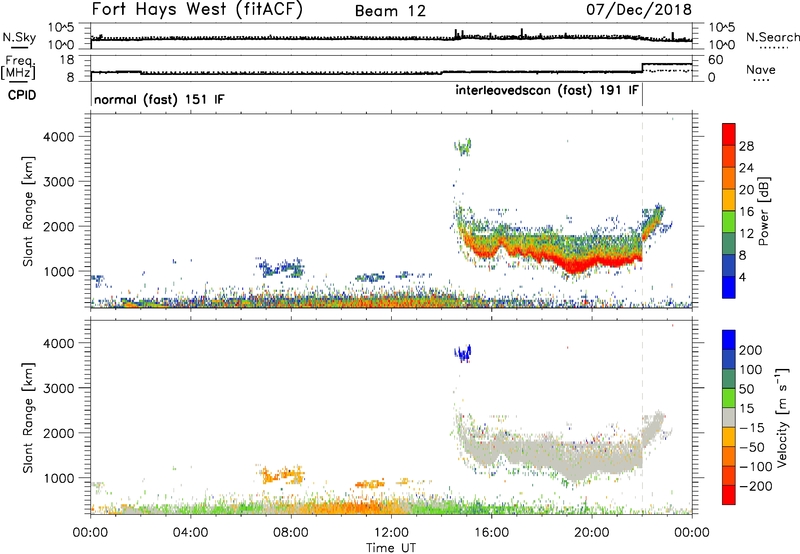Click the '4000' tick of the power panel

pyautogui.click(x=58, y=137)
